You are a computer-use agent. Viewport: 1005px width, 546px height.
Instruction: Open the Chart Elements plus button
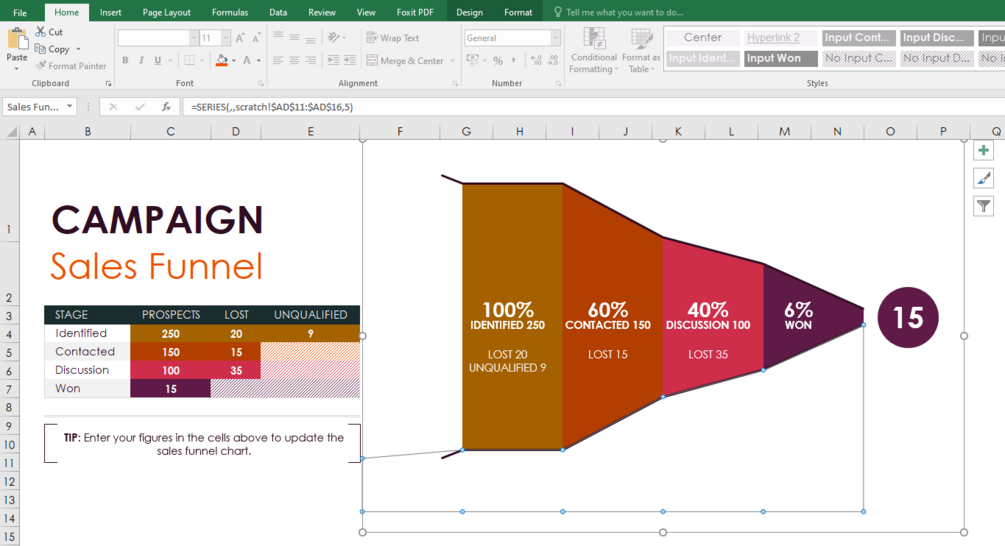click(983, 151)
